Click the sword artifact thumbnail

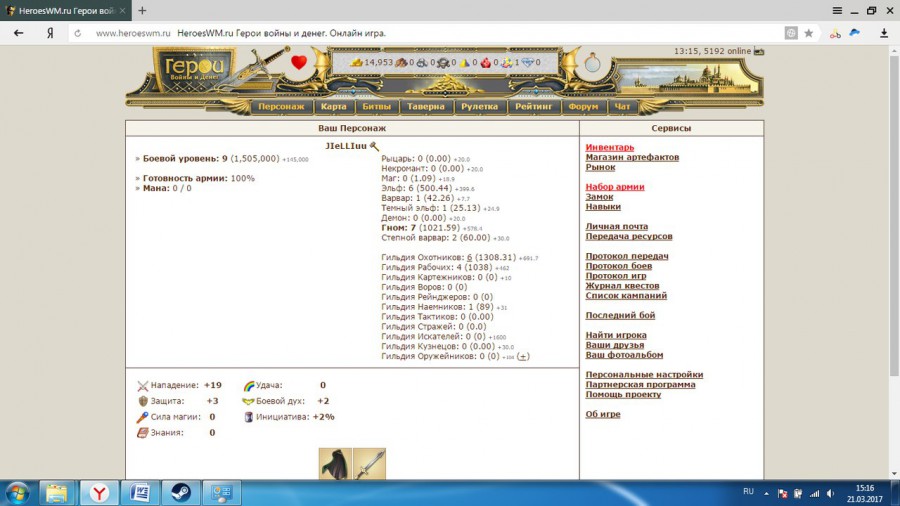point(369,464)
